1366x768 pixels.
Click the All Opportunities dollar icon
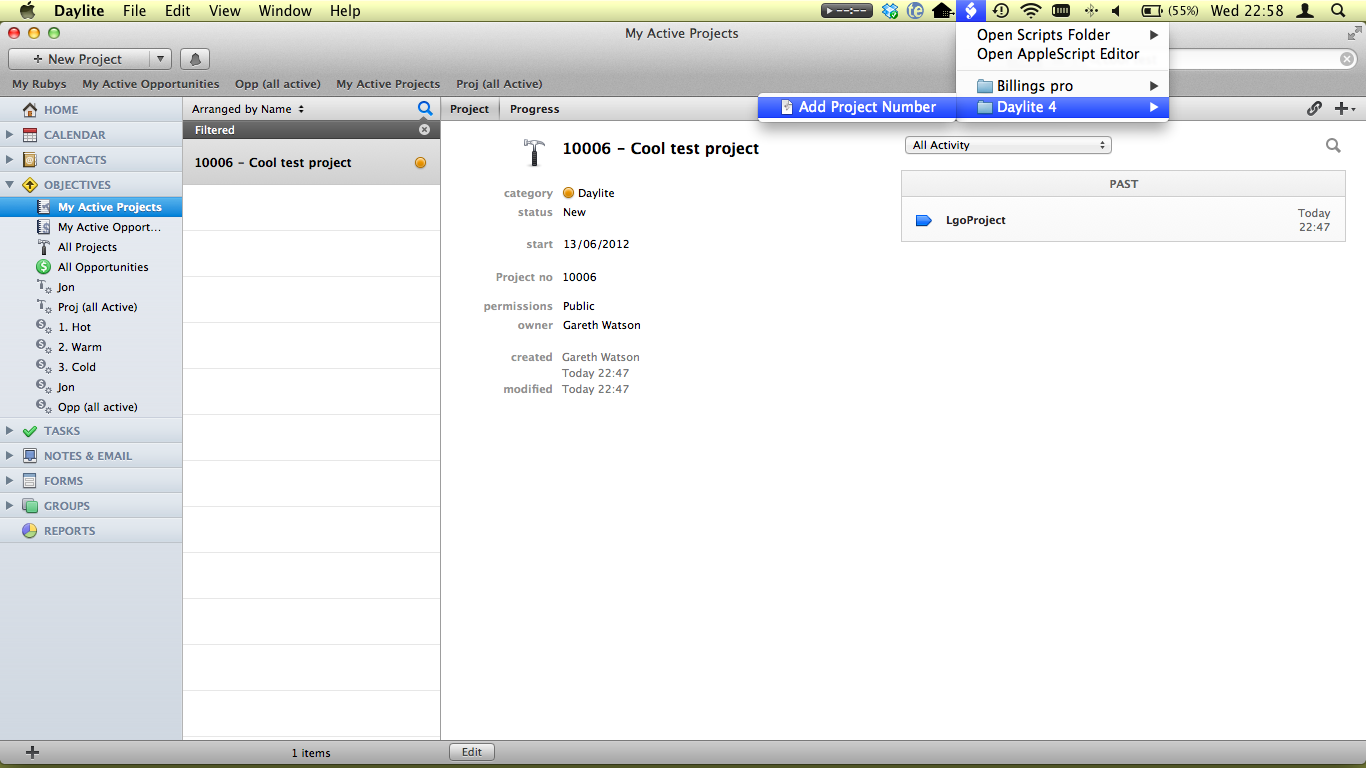point(43,267)
